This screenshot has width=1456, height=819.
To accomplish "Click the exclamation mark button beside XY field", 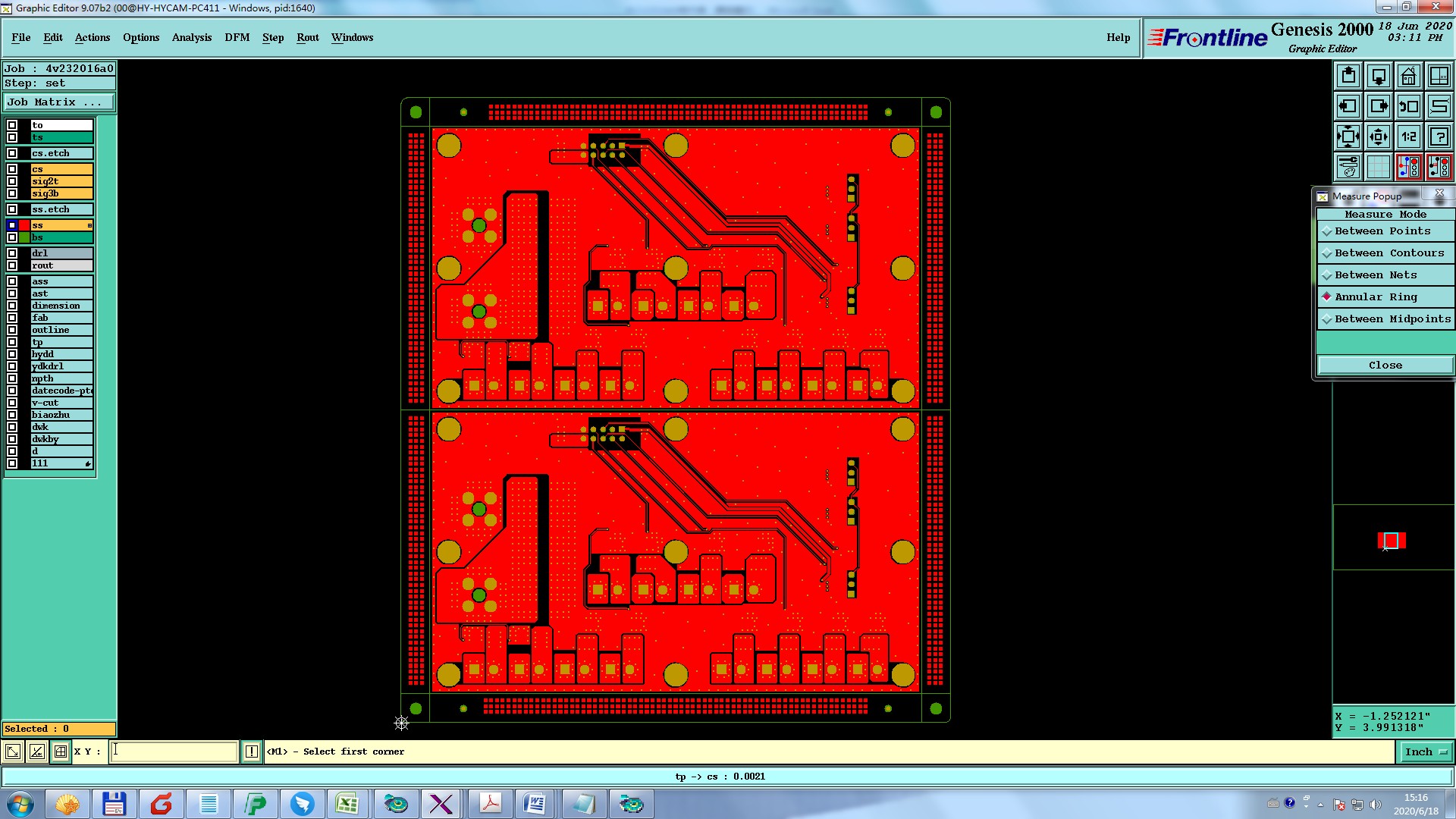I will tap(251, 752).
